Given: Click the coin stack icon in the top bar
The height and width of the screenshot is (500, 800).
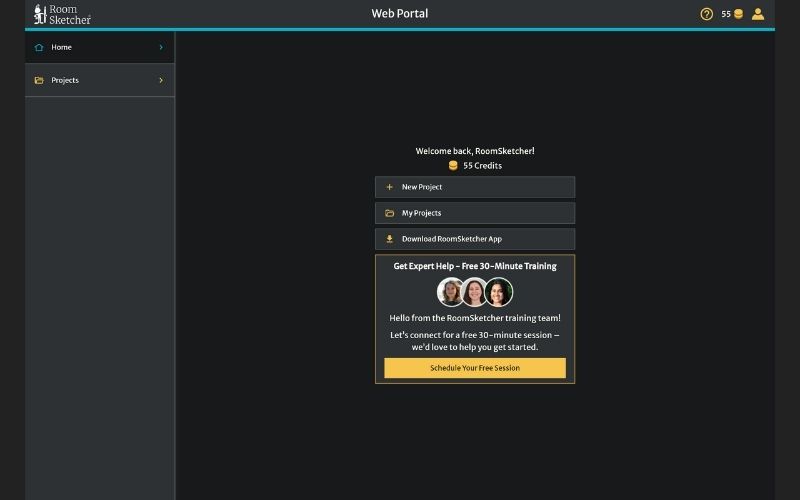Looking at the screenshot, I should pyautogui.click(x=739, y=14).
